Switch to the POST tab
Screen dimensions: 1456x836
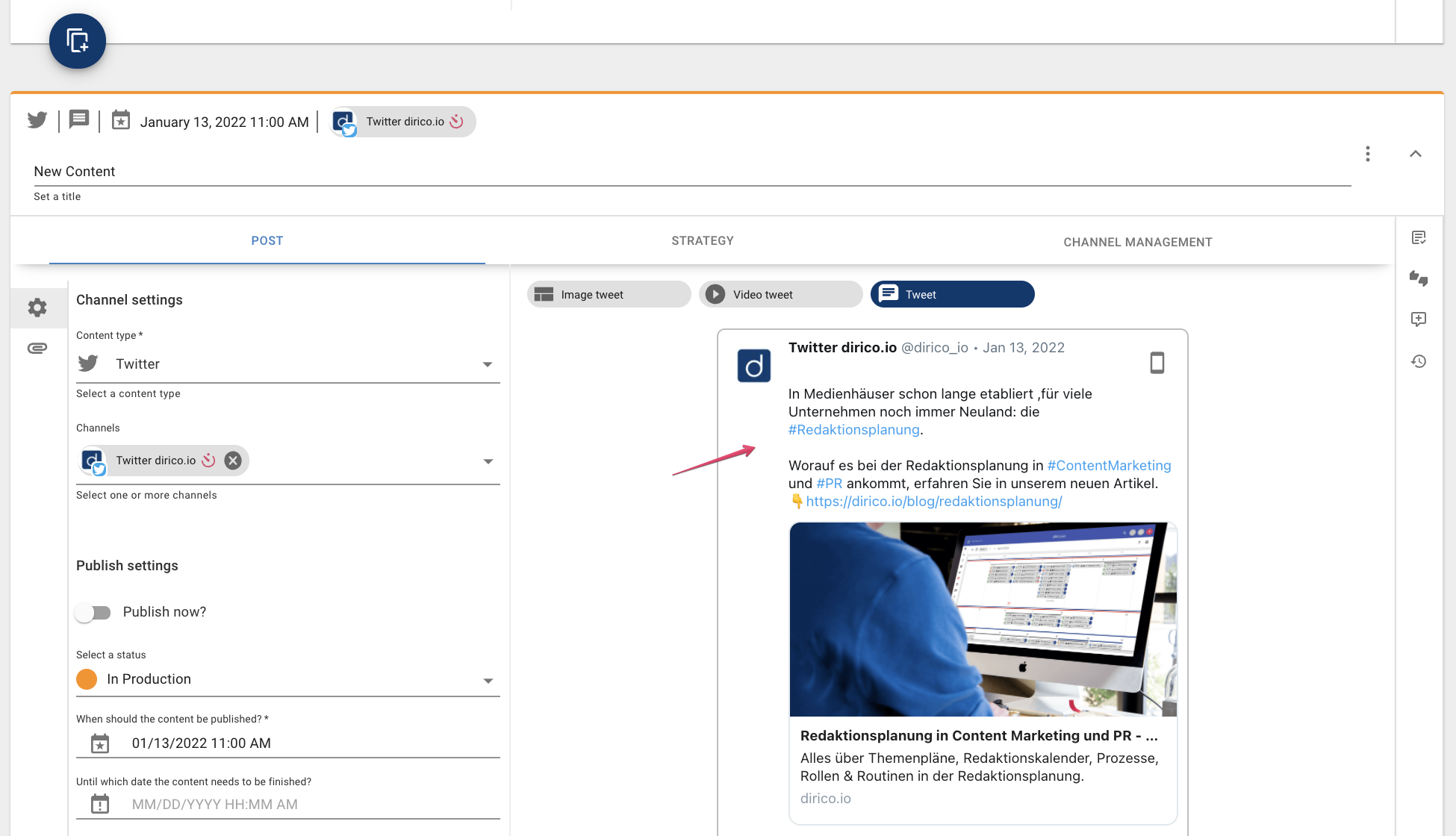coord(267,241)
